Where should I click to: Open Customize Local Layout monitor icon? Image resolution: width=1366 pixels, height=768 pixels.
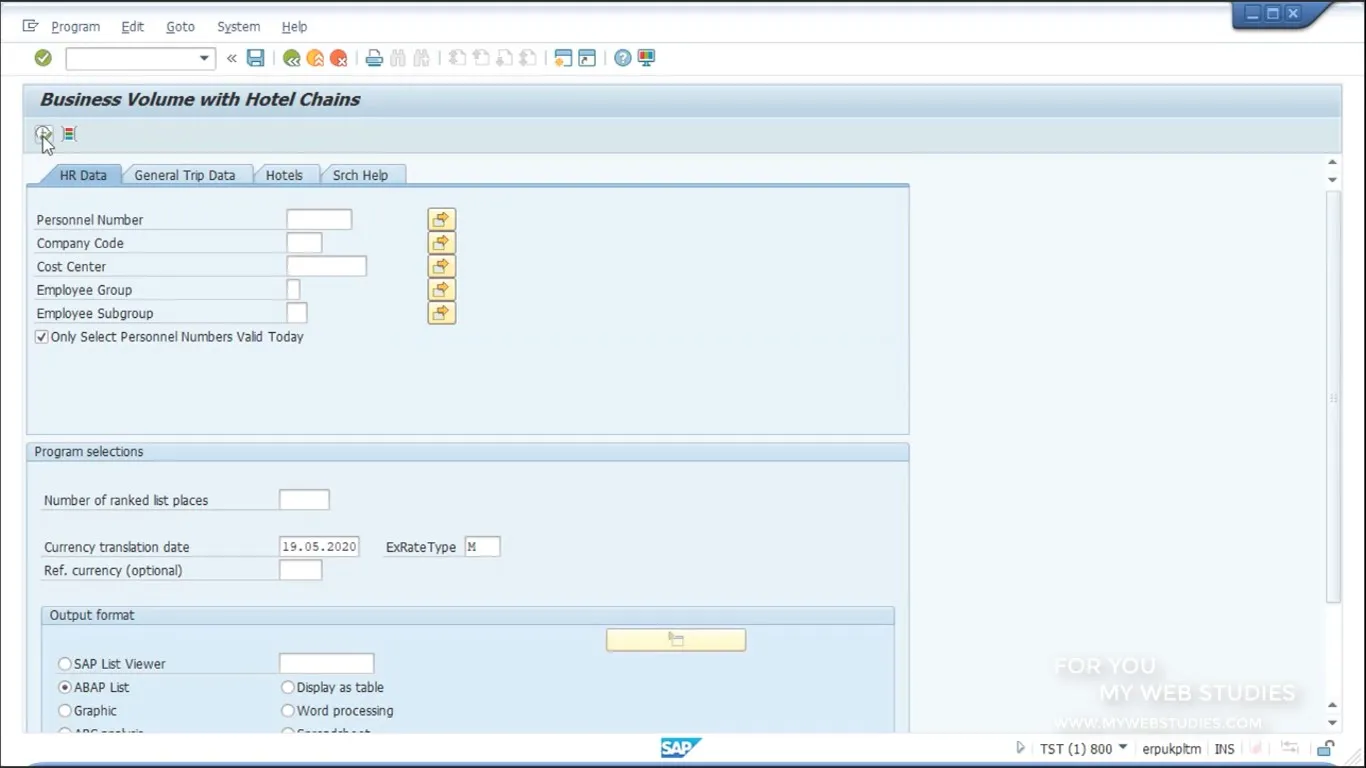click(646, 58)
